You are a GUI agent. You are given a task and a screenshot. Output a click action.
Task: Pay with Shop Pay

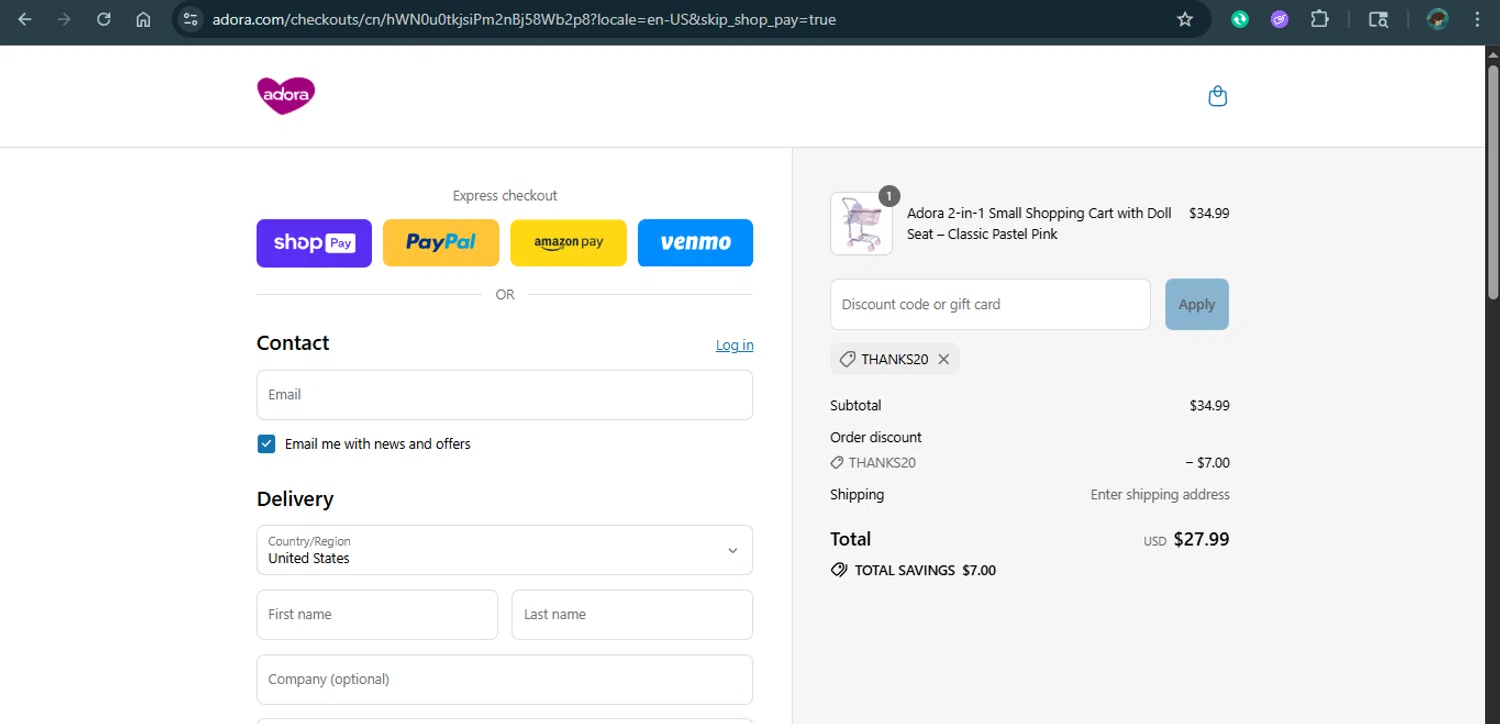314,243
